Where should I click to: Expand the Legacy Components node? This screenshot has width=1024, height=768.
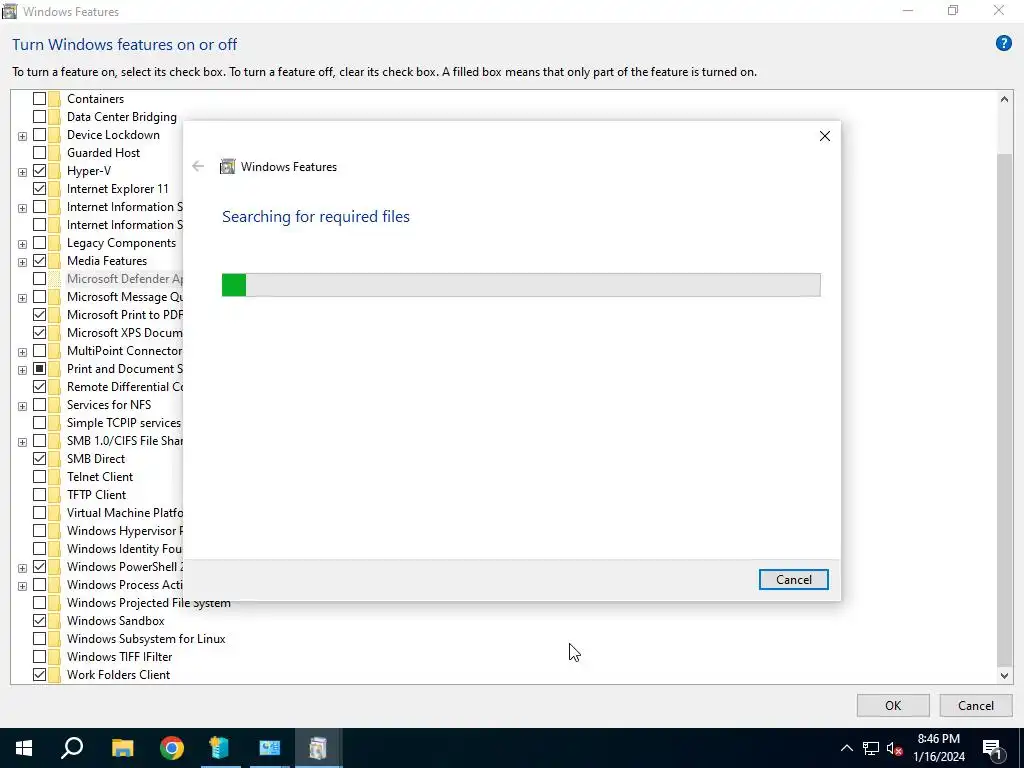pyautogui.click(x=22, y=244)
